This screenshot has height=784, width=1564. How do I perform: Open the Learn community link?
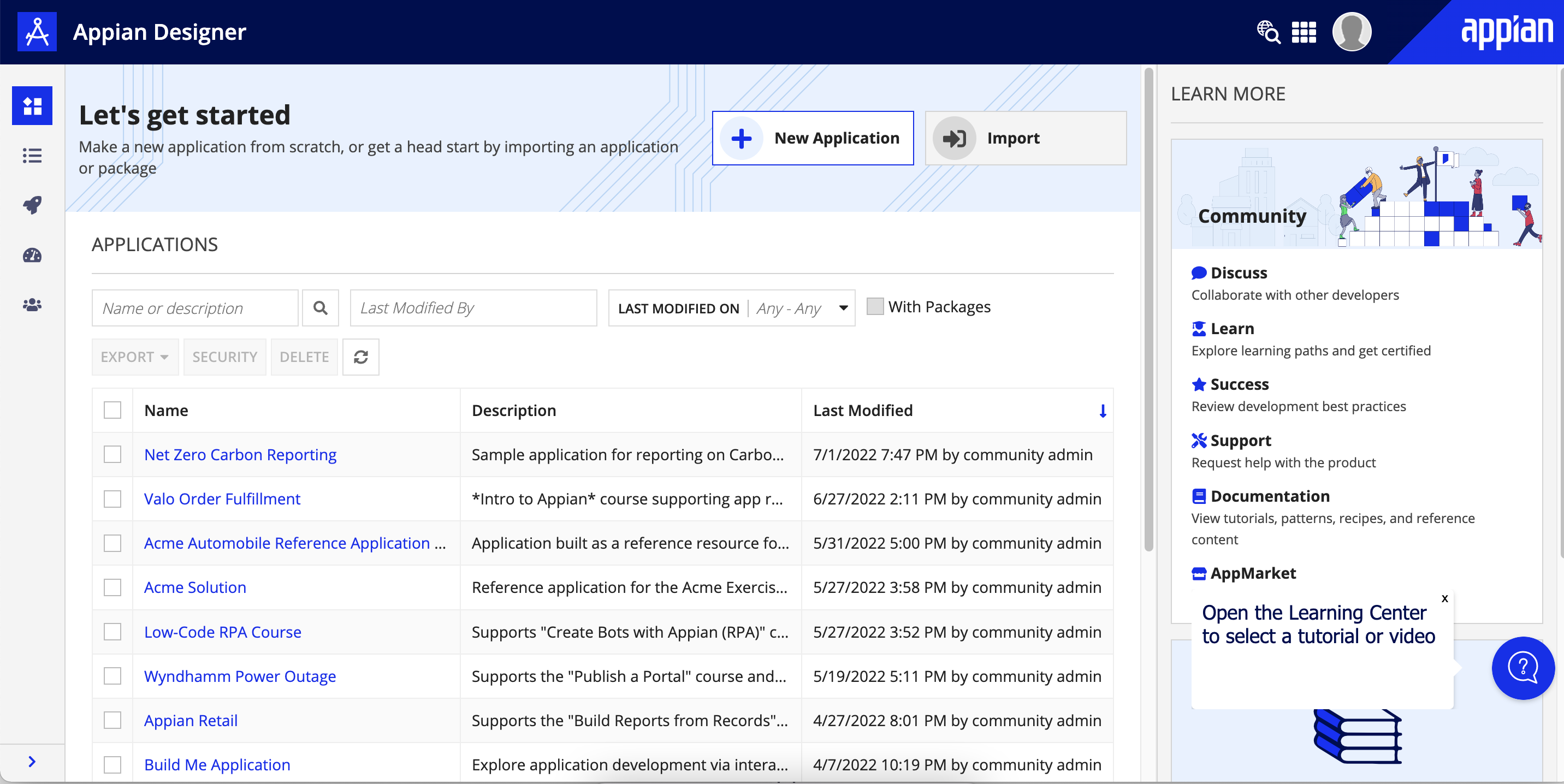pos(1232,329)
